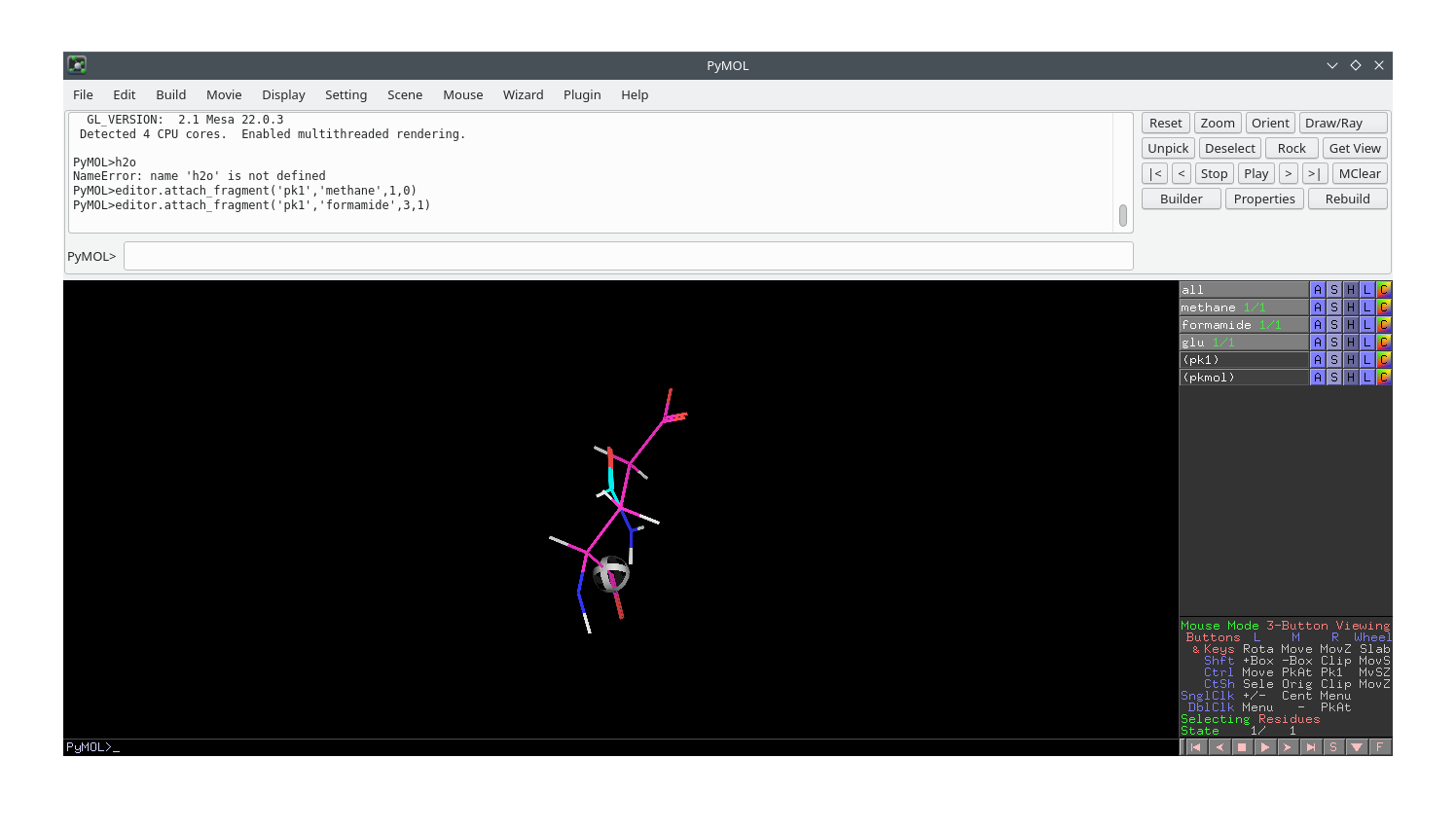
Task: Start playback with the triangle icon
Action: click(x=1265, y=747)
